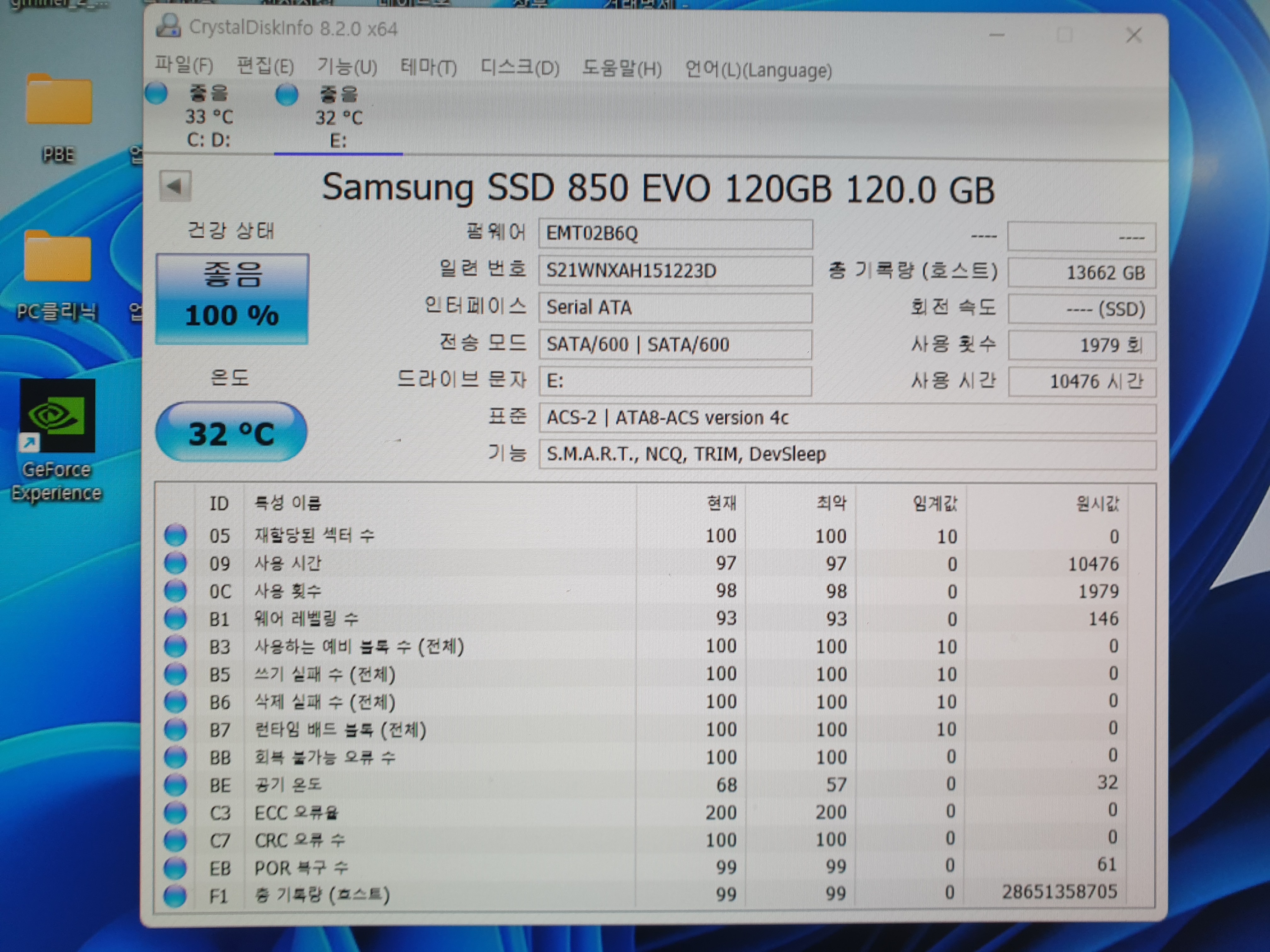Select the 사용하는 예비 블록 수 (전체) row
Screen dimensions: 1270x952
(x=655, y=646)
